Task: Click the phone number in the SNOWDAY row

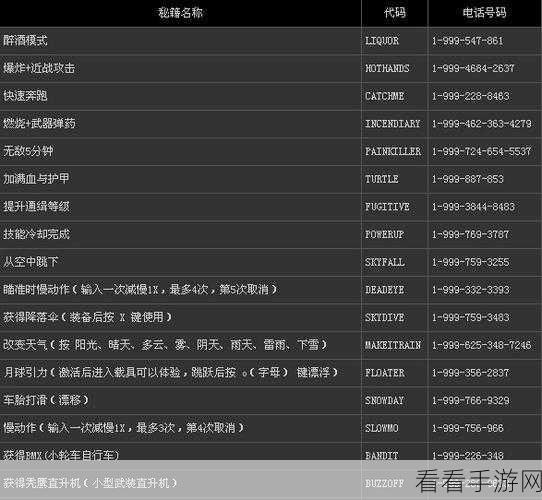Action: (x=470, y=400)
